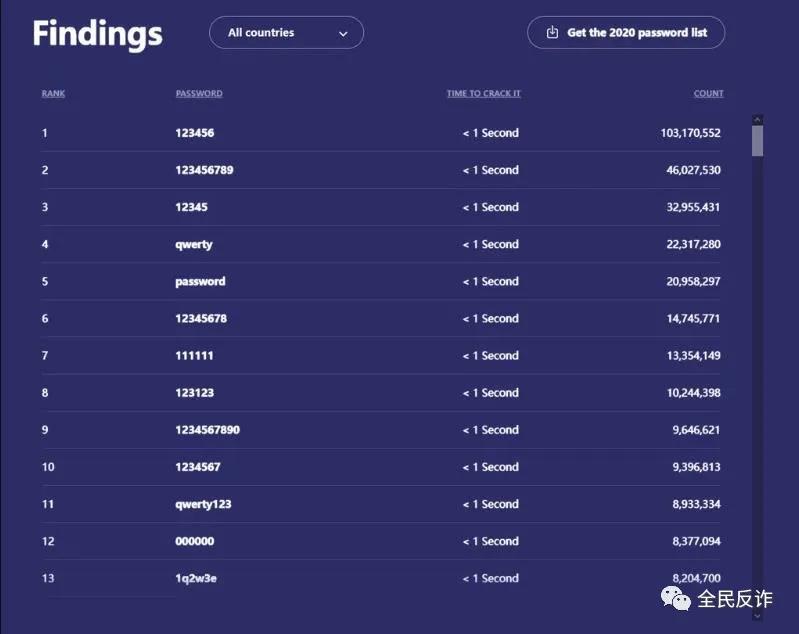Click the scrollbar up arrow
Screen dimensions: 799x634
tap(757, 120)
